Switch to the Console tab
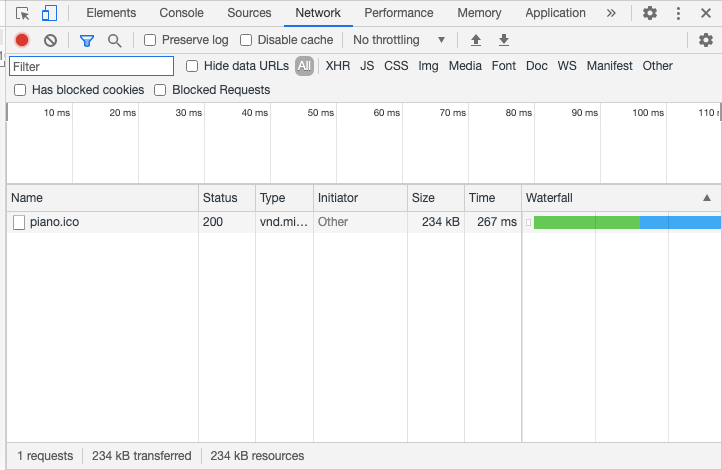This screenshot has width=722, height=470. (181, 13)
